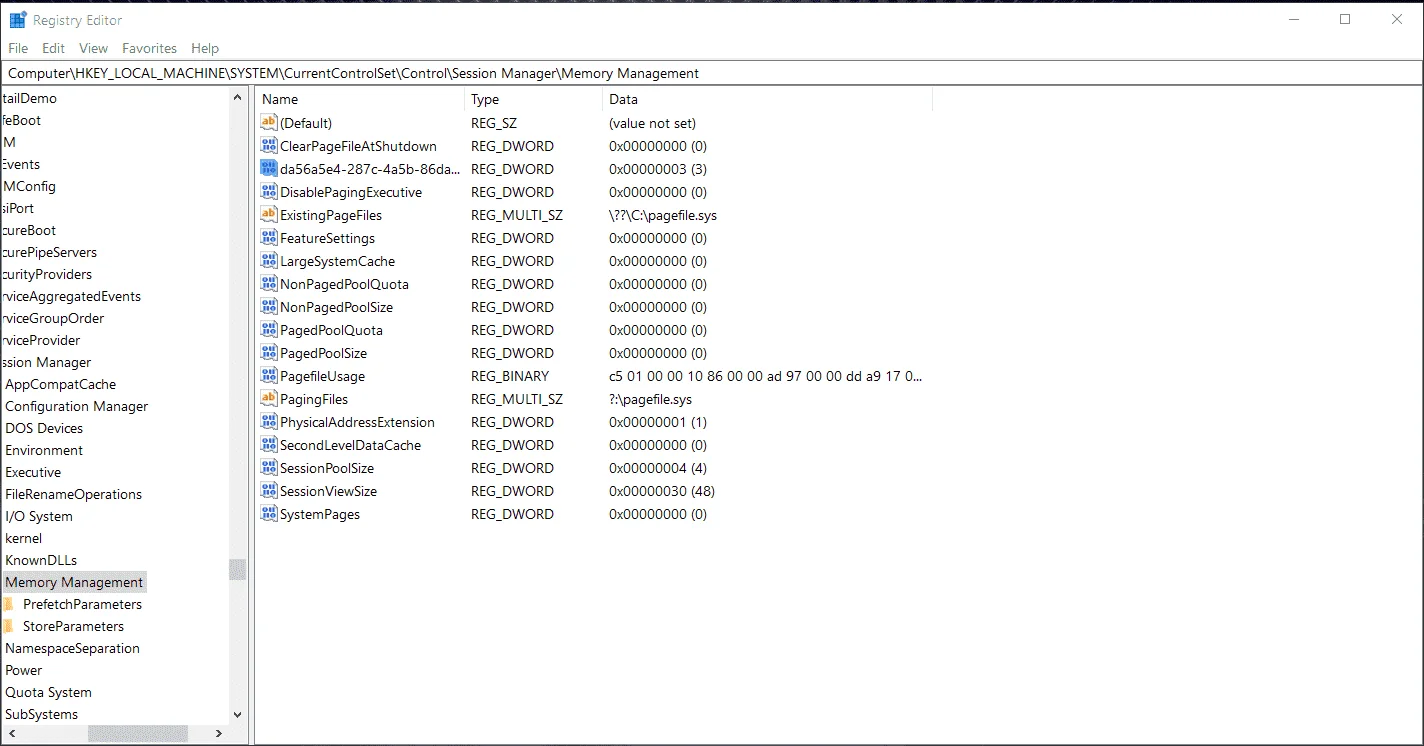Select the SecurityProviders key in tree

coord(46,274)
